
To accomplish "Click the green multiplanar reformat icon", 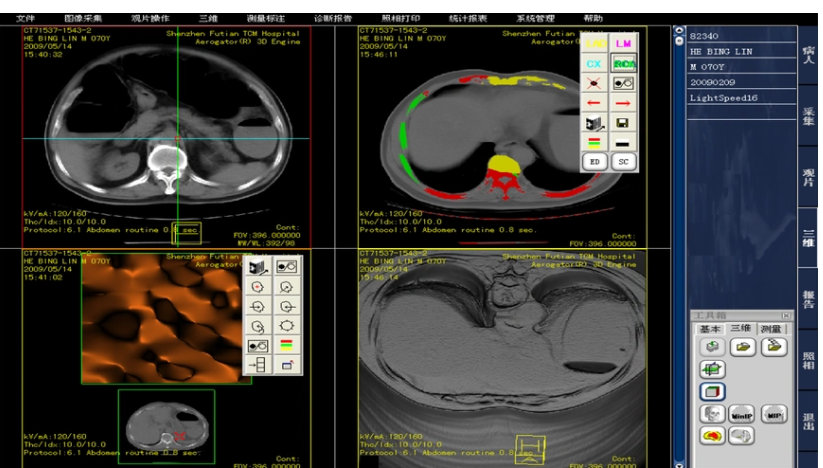I will (x=712, y=369).
